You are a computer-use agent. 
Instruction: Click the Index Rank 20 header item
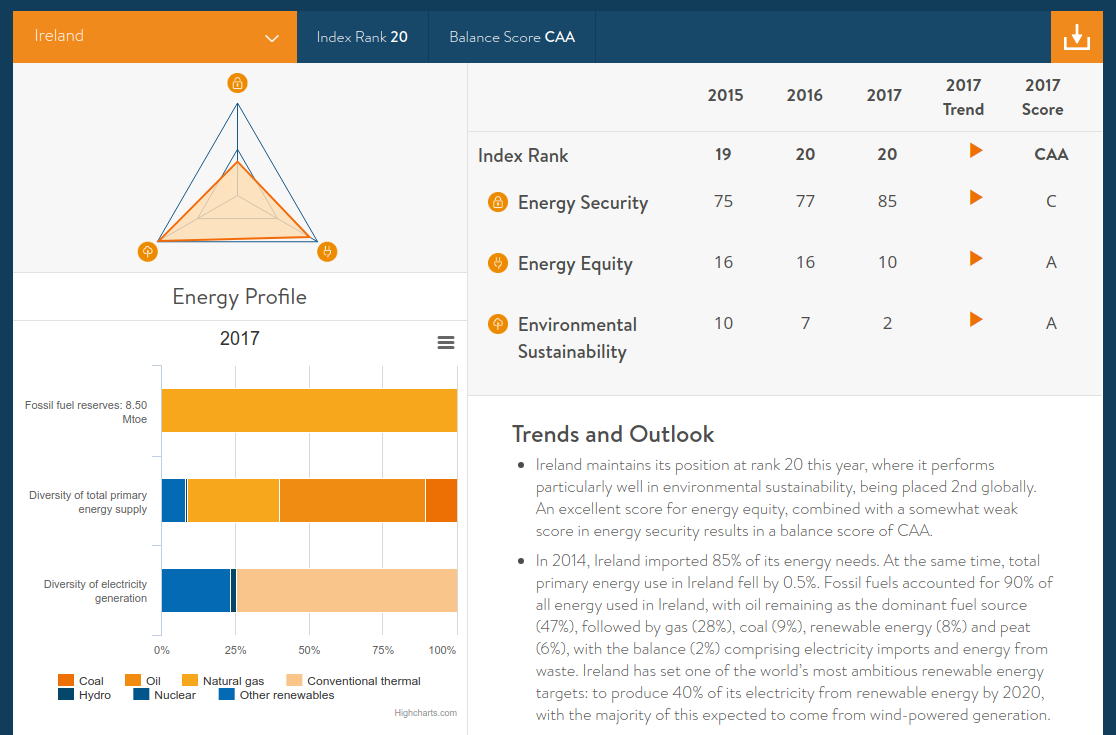tap(362, 37)
